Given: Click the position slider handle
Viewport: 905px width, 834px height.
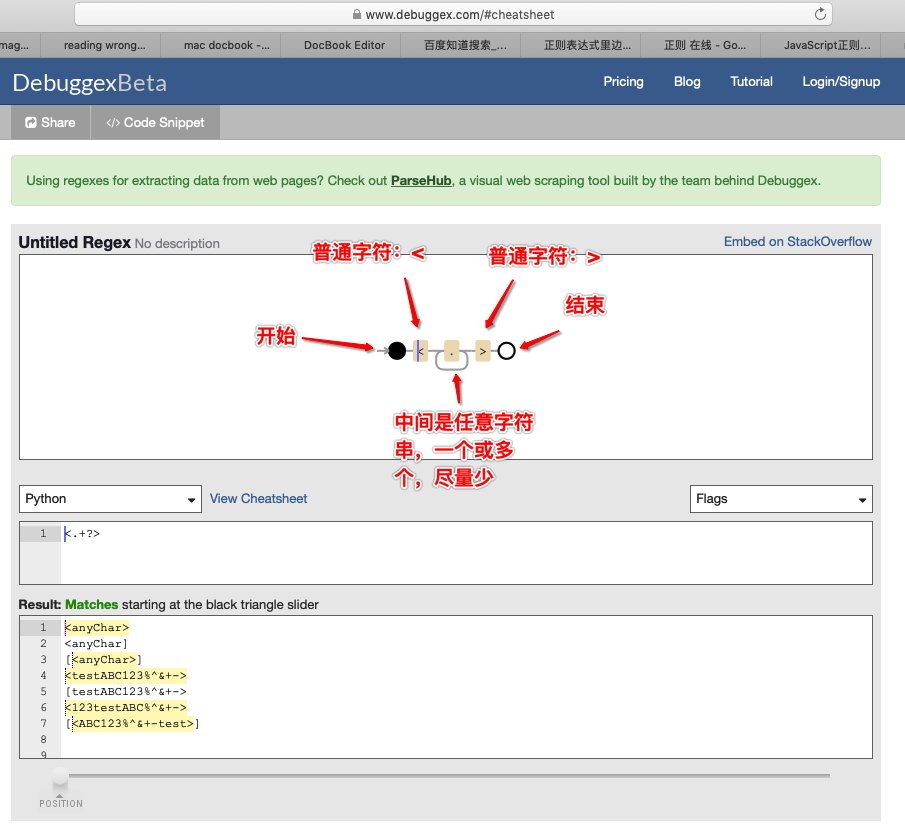Looking at the screenshot, I should (x=60, y=779).
